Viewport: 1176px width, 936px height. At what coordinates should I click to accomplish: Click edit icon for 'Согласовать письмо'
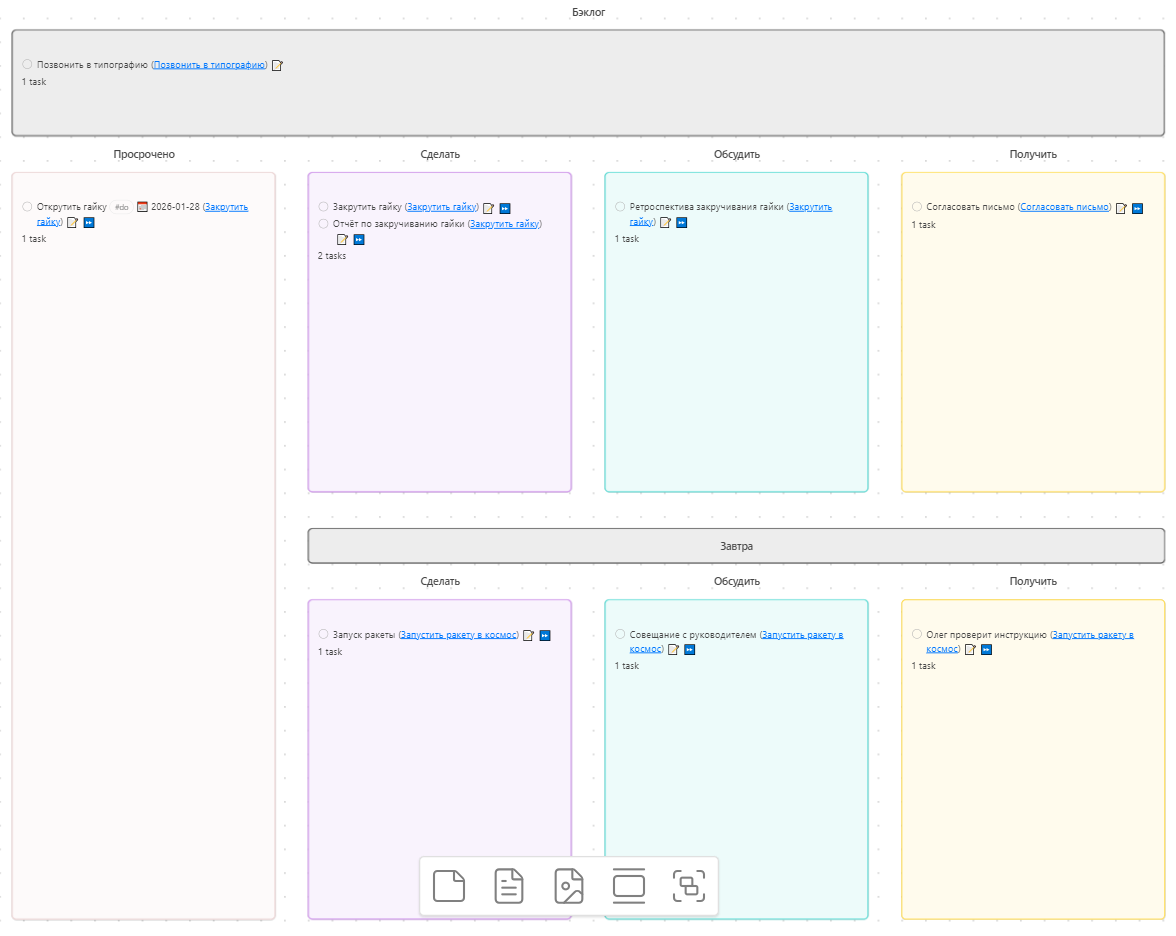(x=1121, y=208)
